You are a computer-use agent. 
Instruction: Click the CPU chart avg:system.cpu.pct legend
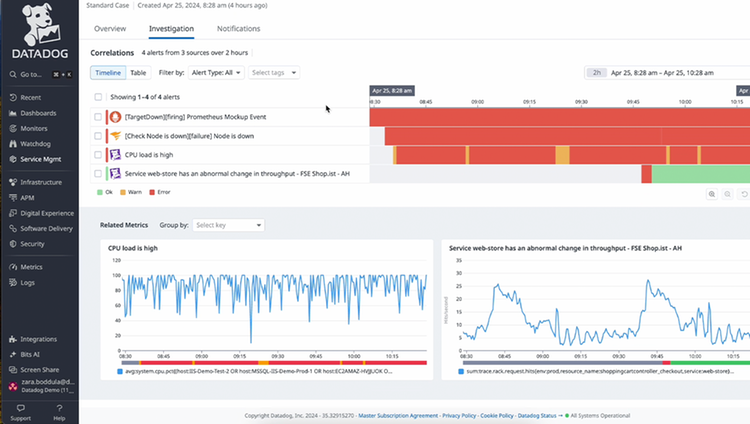pyautogui.click(x=255, y=371)
